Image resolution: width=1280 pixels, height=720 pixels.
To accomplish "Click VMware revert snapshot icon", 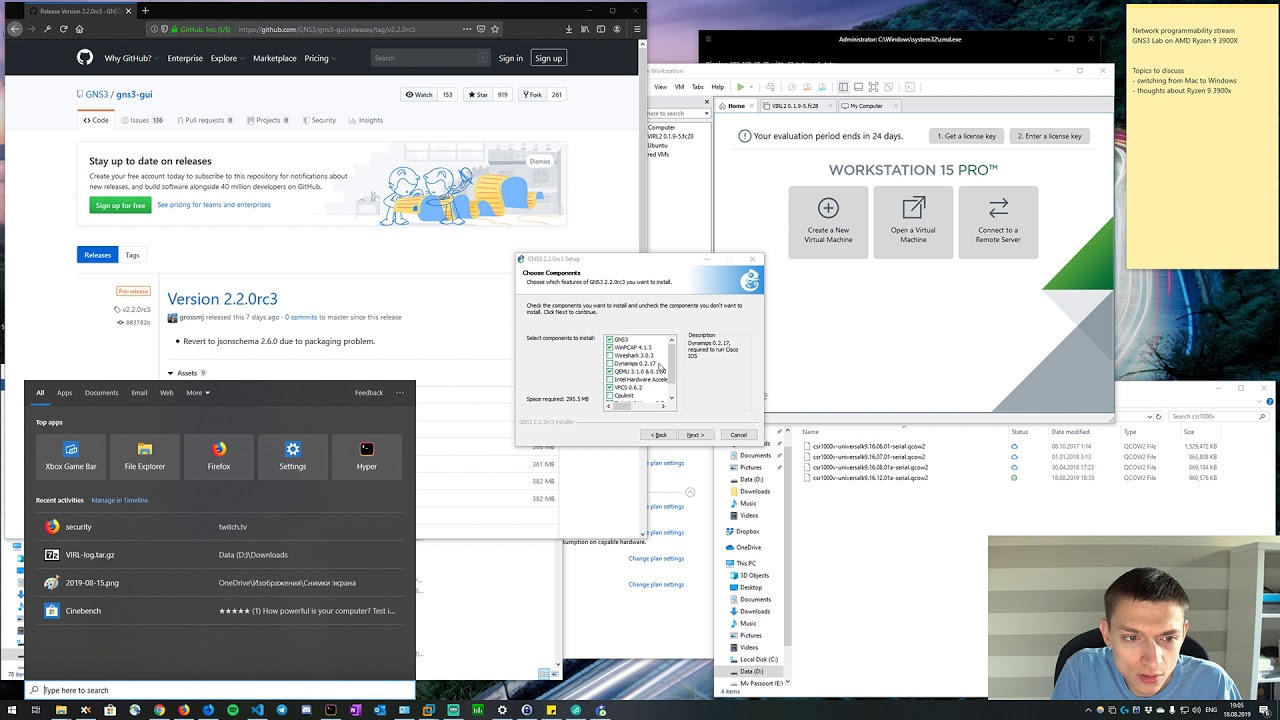I will [807, 87].
